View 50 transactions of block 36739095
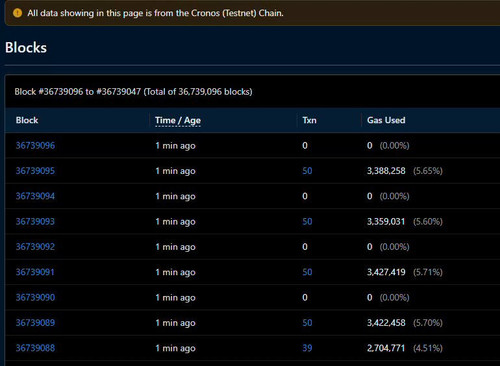This screenshot has height=366, width=500. 307,171
